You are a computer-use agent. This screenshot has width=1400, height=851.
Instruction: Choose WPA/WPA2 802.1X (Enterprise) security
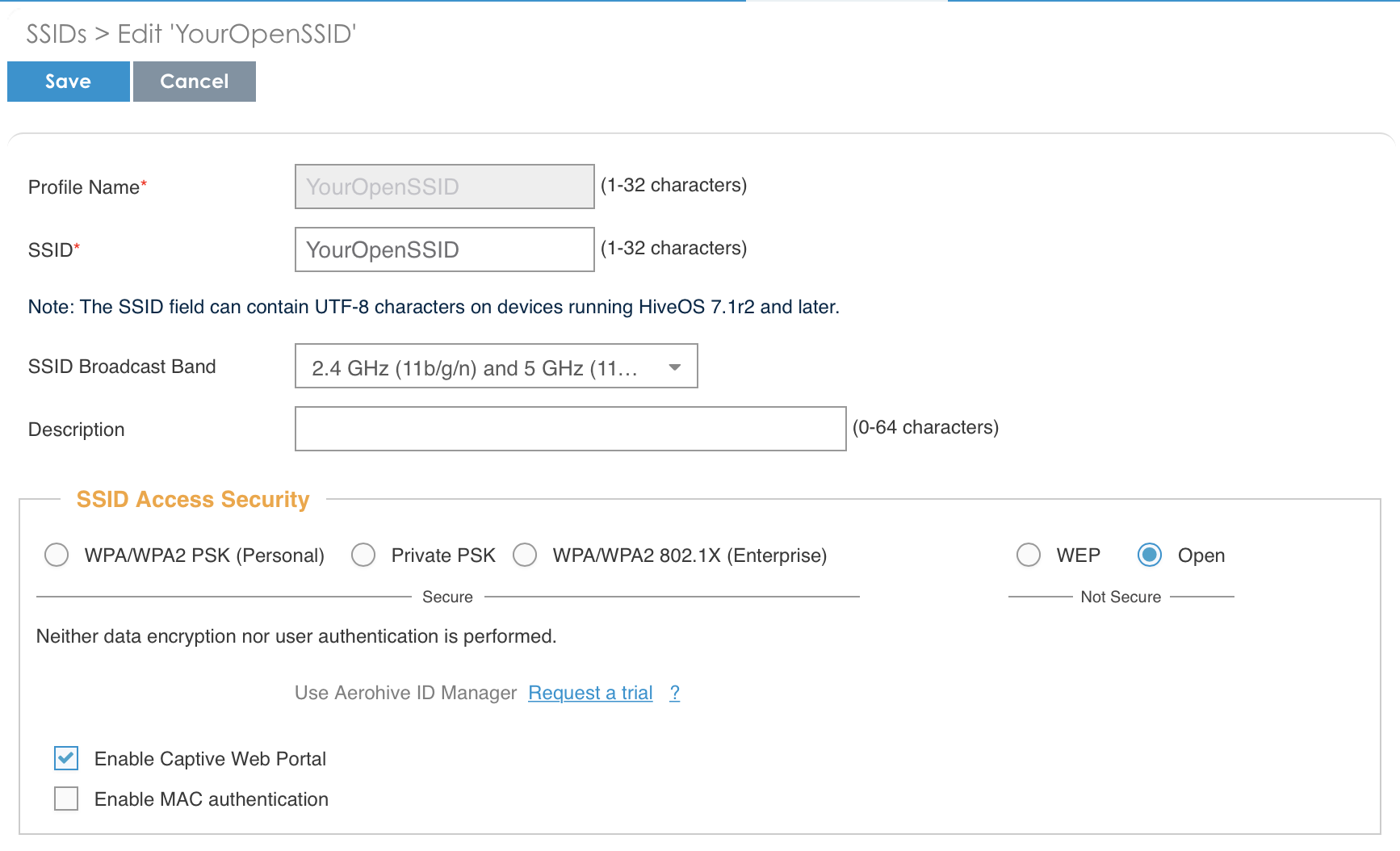pyautogui.click(x=525, y=555)
